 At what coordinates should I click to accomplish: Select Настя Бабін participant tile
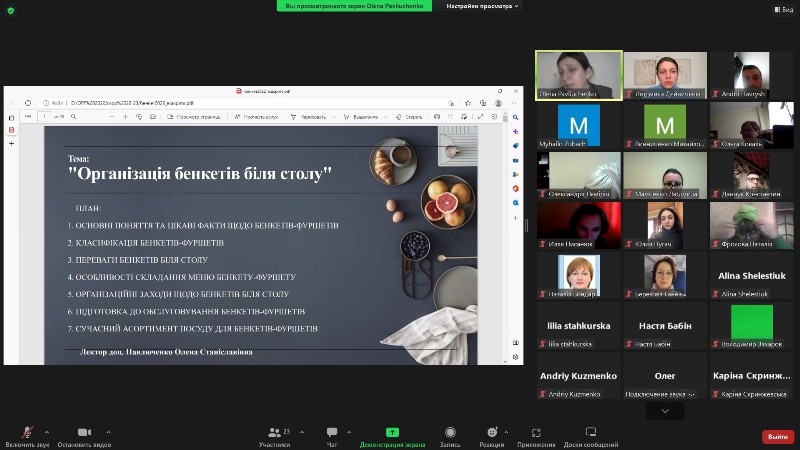coord(665,326)
